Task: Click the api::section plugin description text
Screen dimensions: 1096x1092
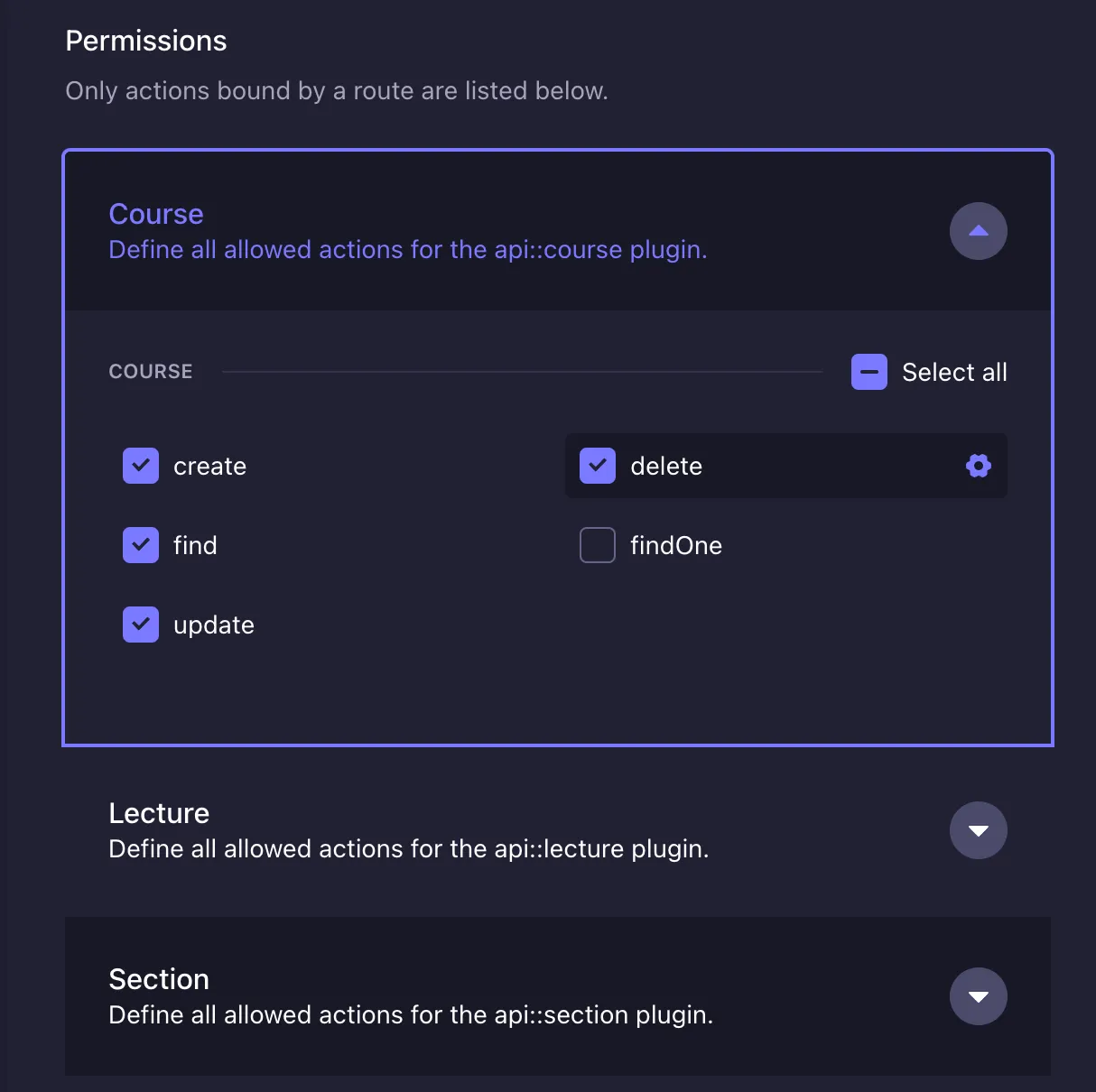Action: 410,1014
